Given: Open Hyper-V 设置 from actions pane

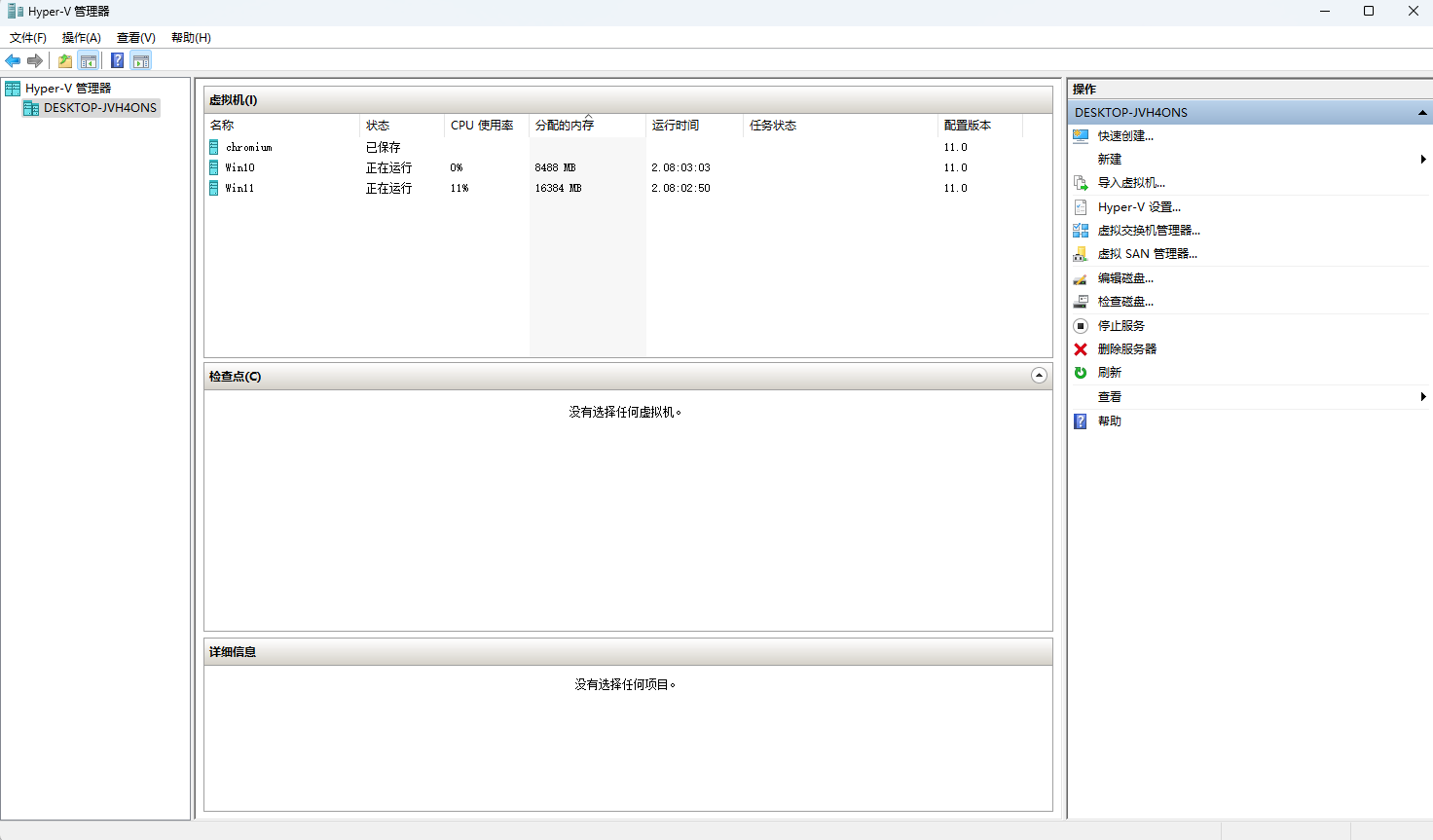Looking at the screenshot, I should pos(1139,207).
